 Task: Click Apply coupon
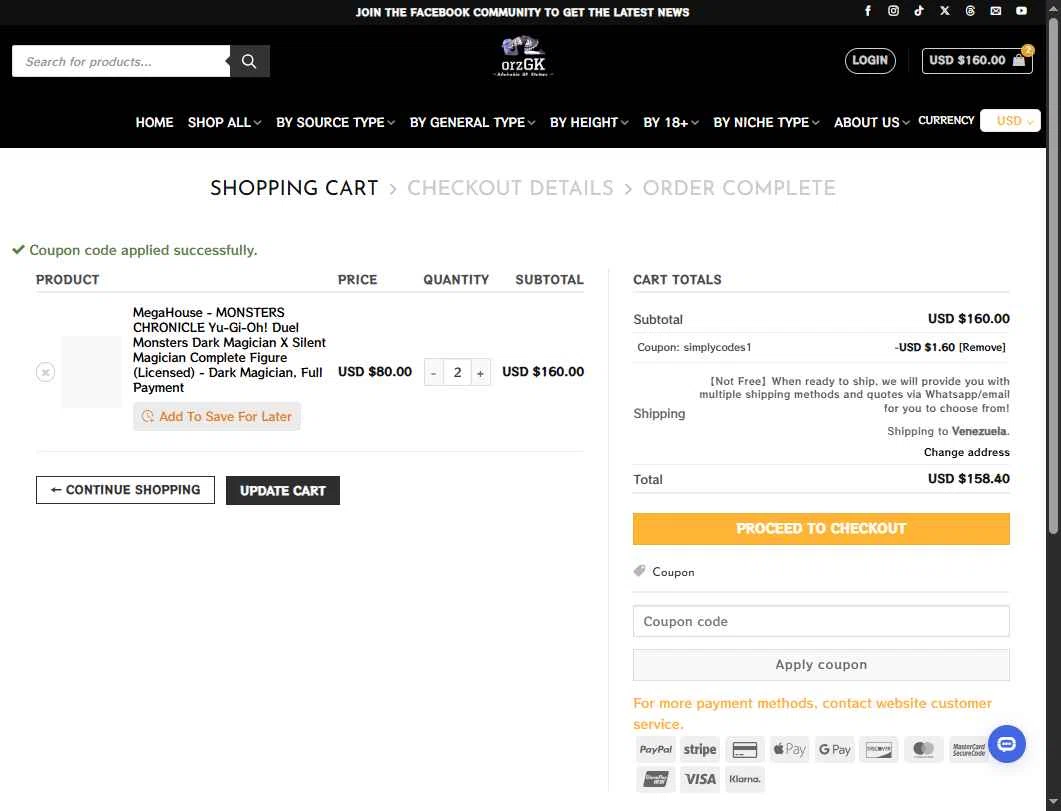coord(821,665)
